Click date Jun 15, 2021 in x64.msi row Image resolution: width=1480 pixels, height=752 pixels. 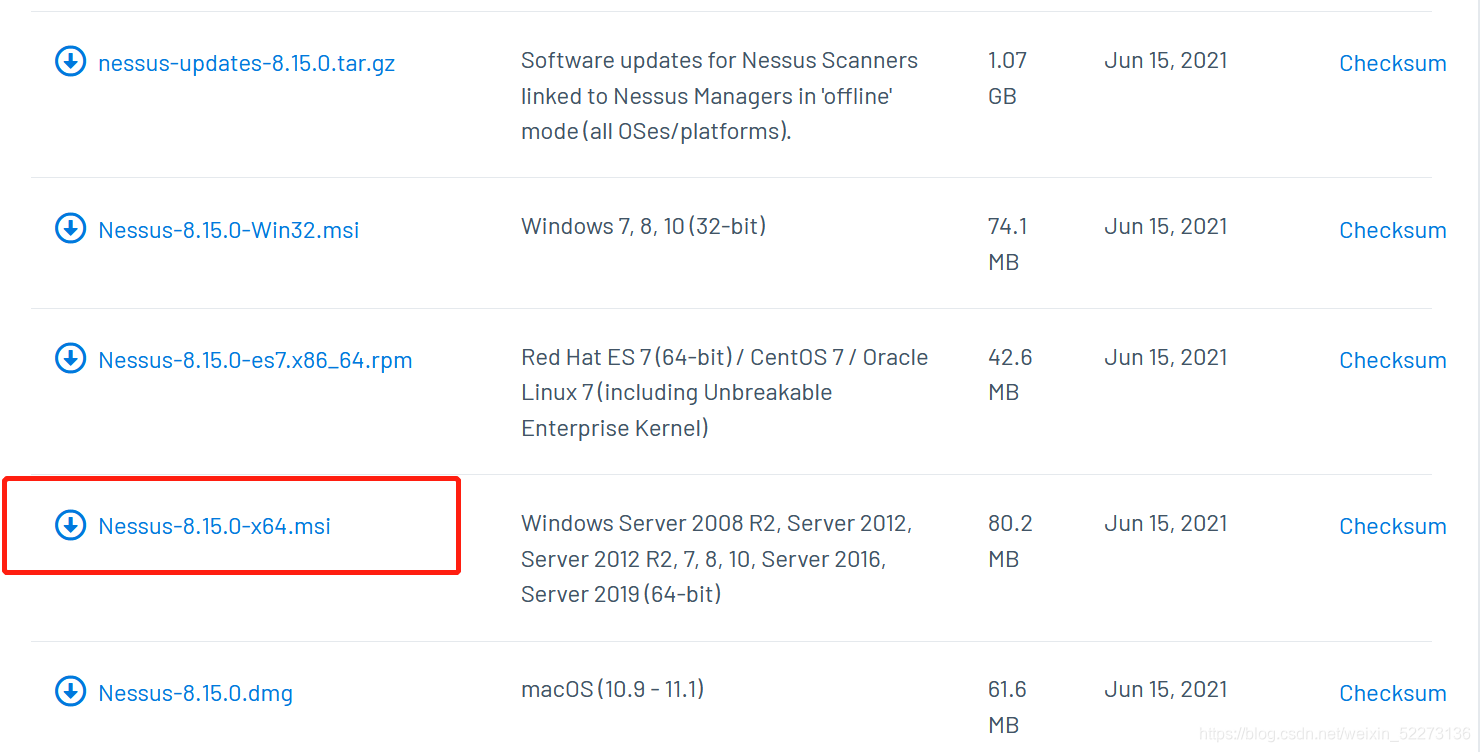pos(1165,524)
